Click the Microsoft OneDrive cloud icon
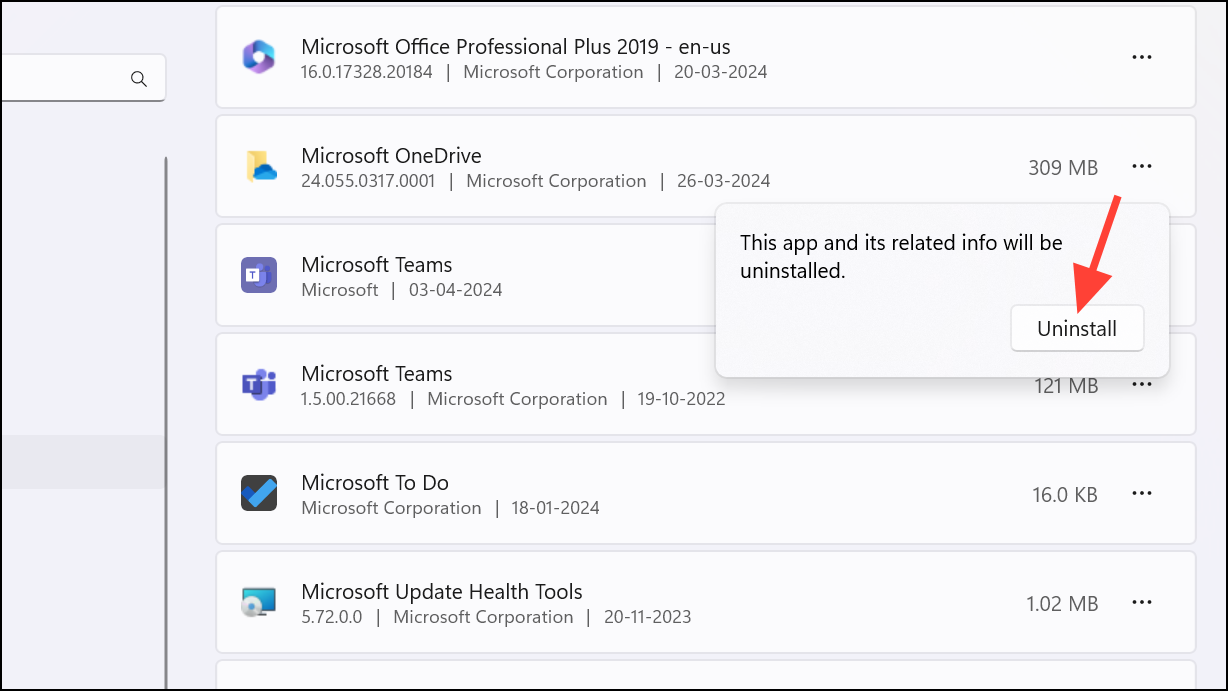 coord(259,166)
